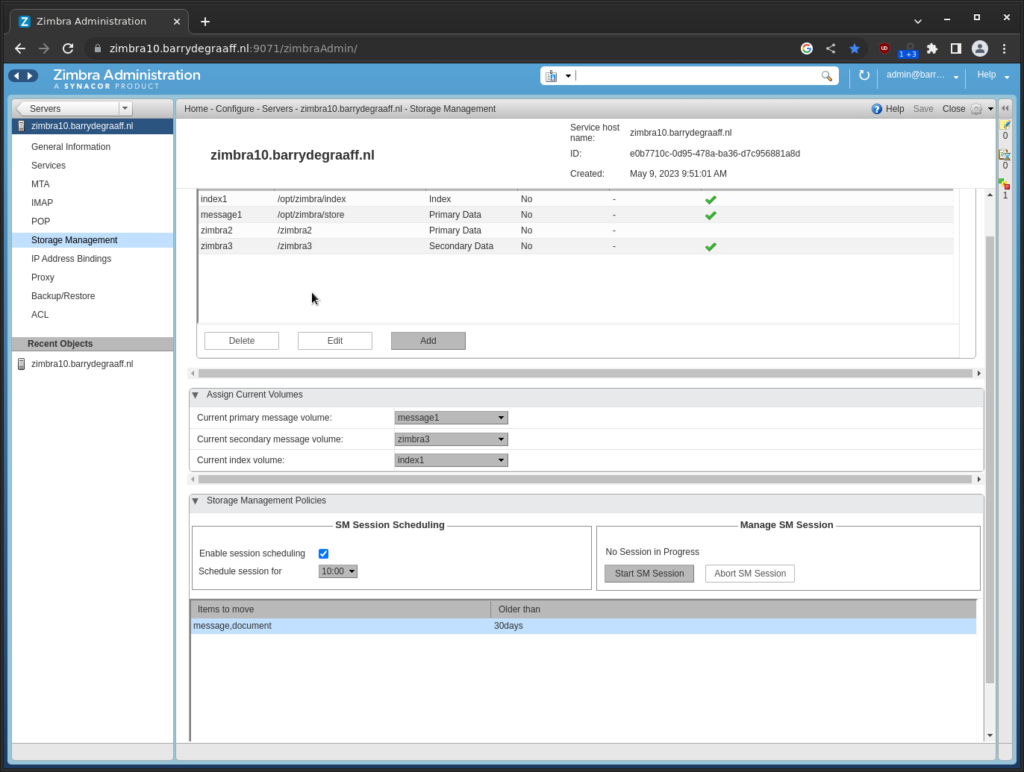Open Schedule session for time dropdown

(x=338, y=571)
